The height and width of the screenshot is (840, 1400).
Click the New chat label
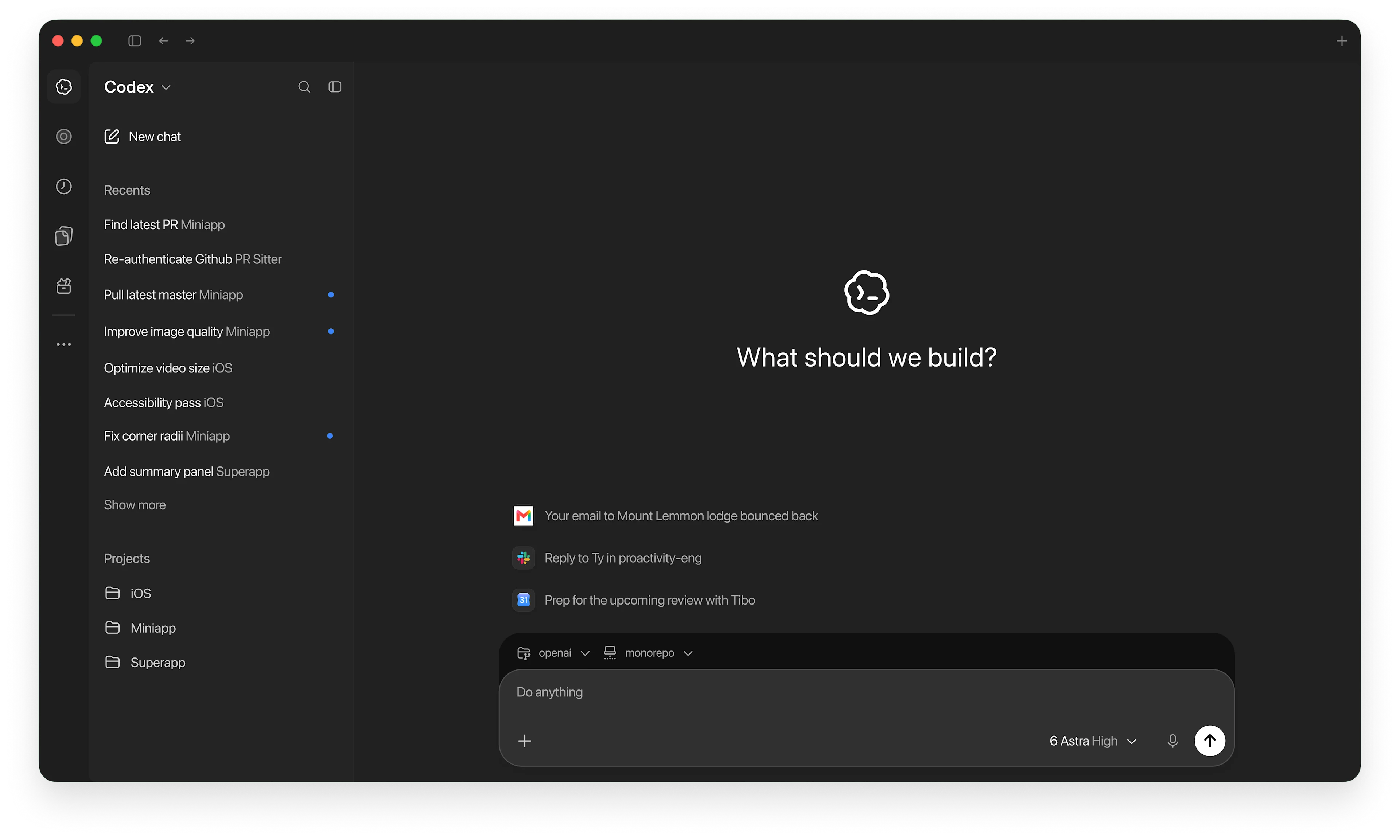click(155, 136)
